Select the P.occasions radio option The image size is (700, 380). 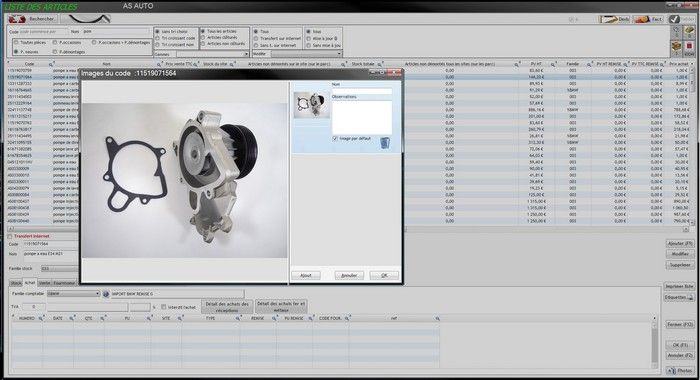point(55,42)
